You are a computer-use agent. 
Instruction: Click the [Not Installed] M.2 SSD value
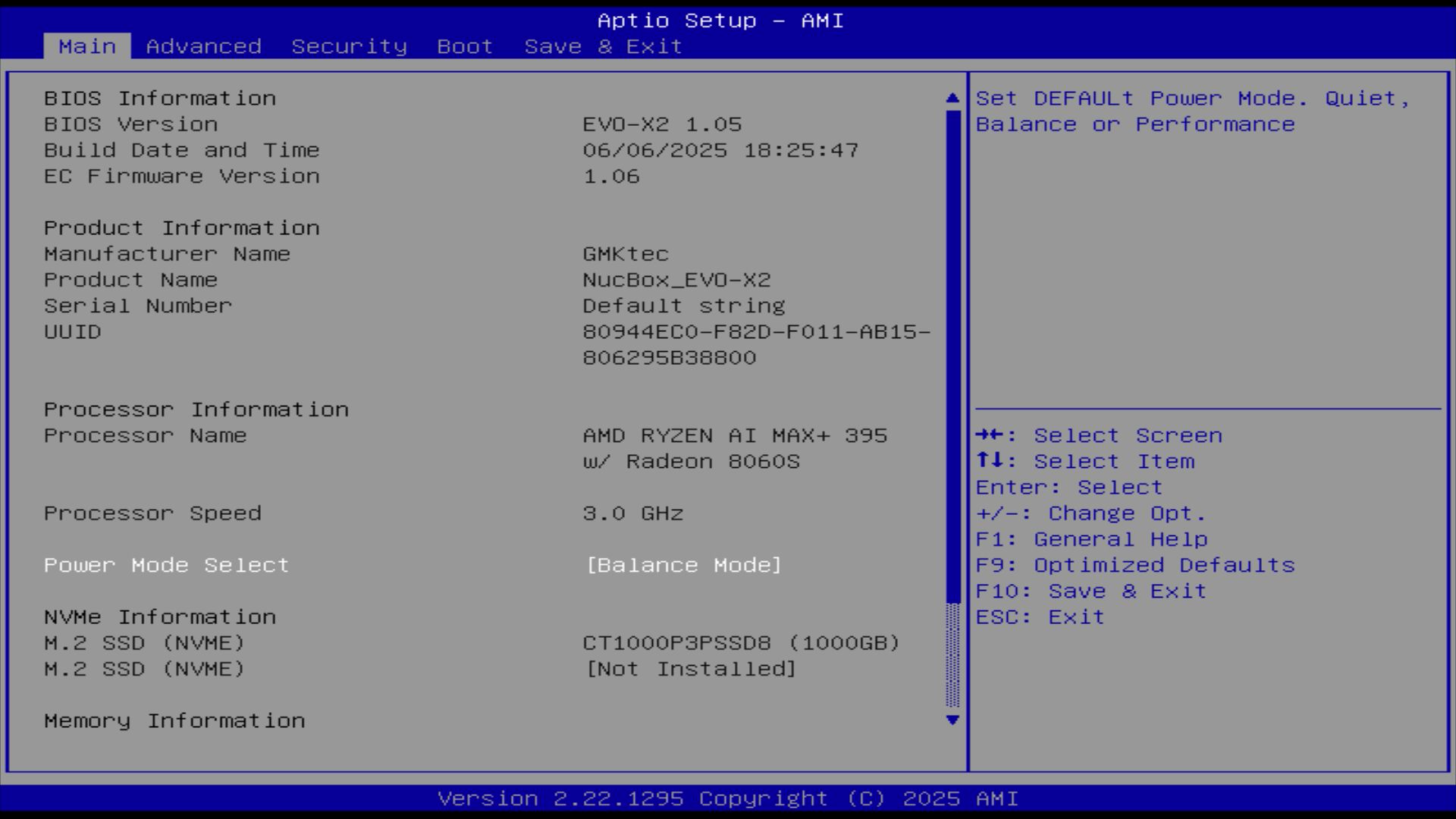(x=691, y=669)
